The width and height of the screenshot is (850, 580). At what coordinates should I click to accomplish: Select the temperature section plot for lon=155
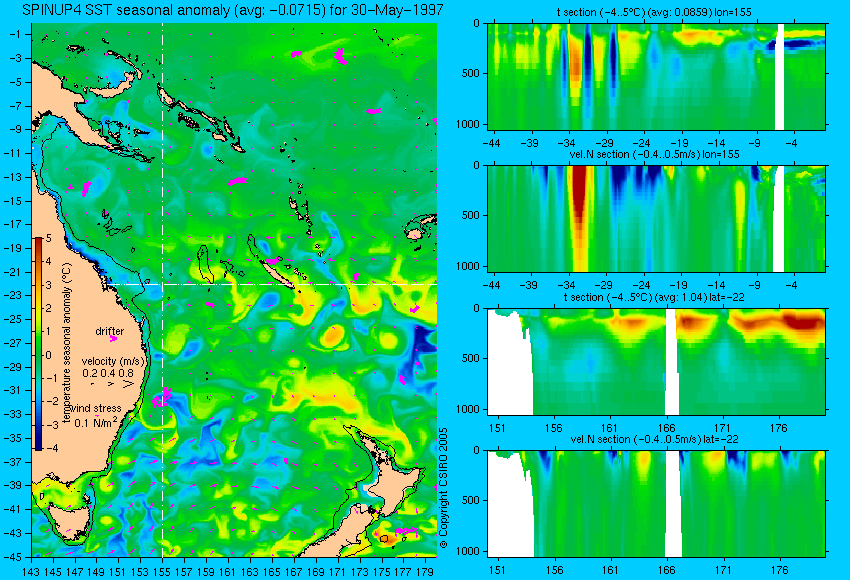click(x=656, y=76)
